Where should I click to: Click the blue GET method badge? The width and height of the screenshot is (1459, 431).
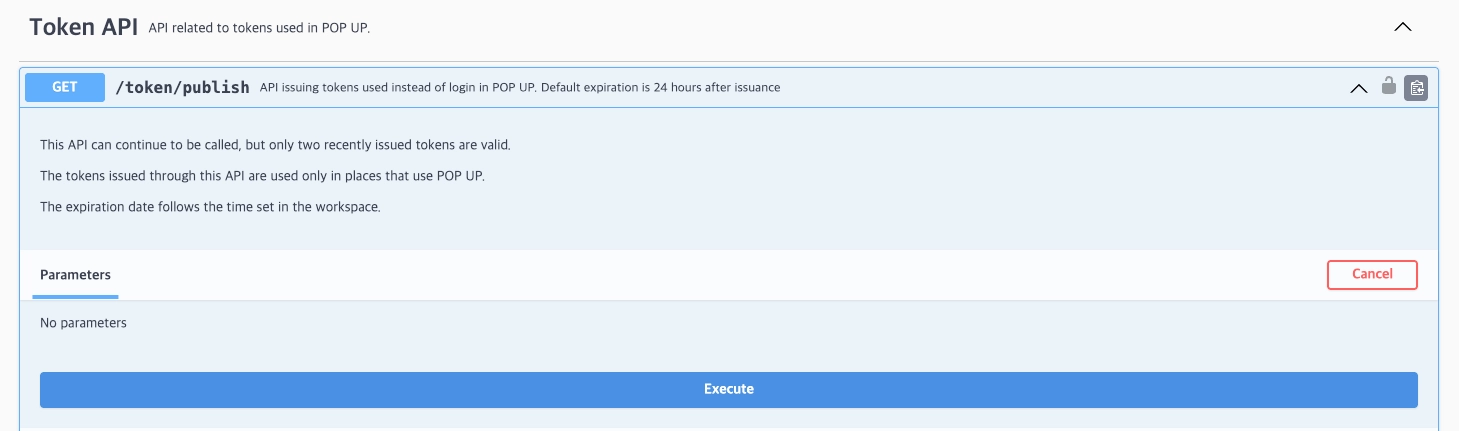click(x=65, y=87)
